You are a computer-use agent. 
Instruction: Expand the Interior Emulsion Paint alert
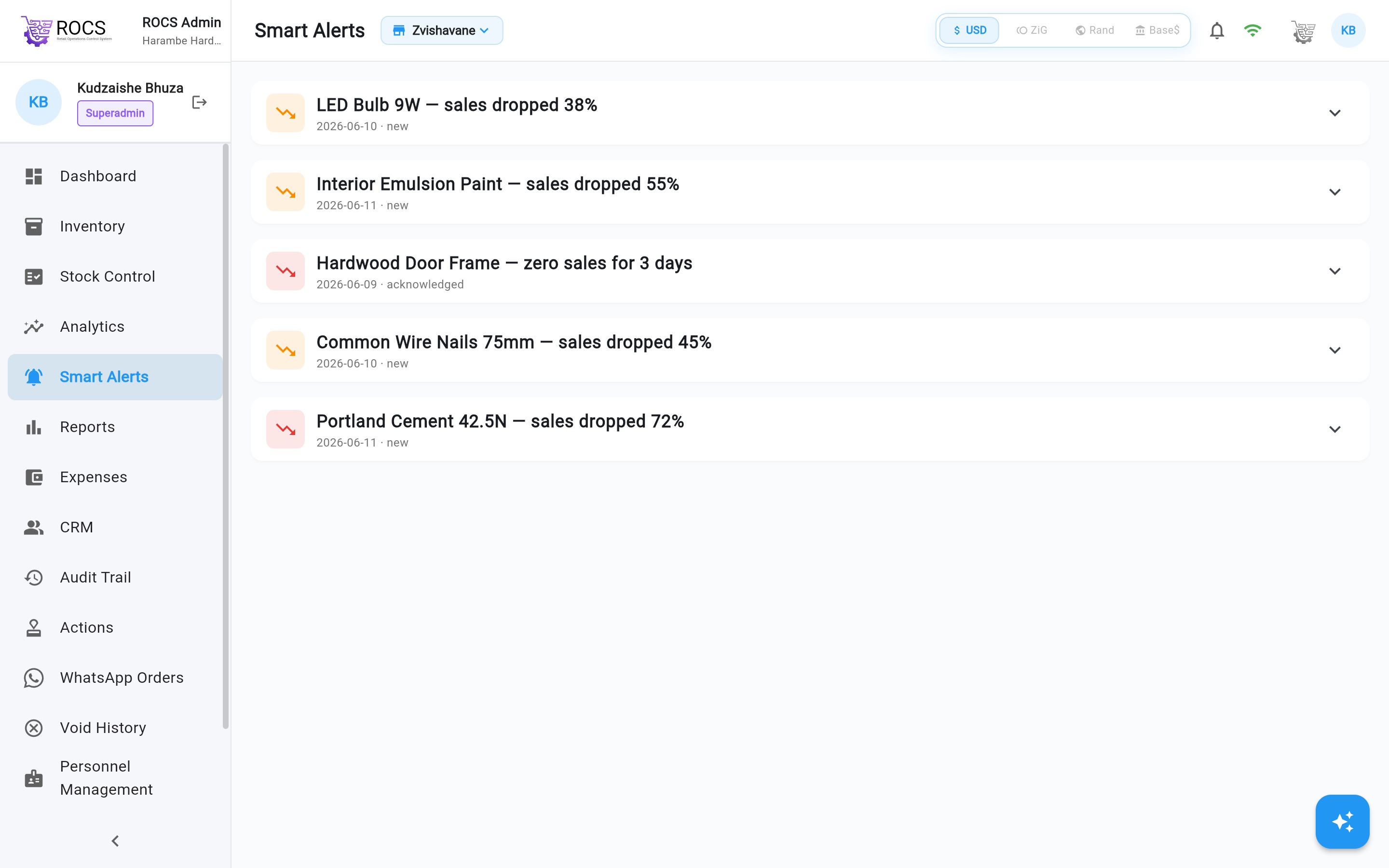pyautogui.click(x=1335, y=192)
